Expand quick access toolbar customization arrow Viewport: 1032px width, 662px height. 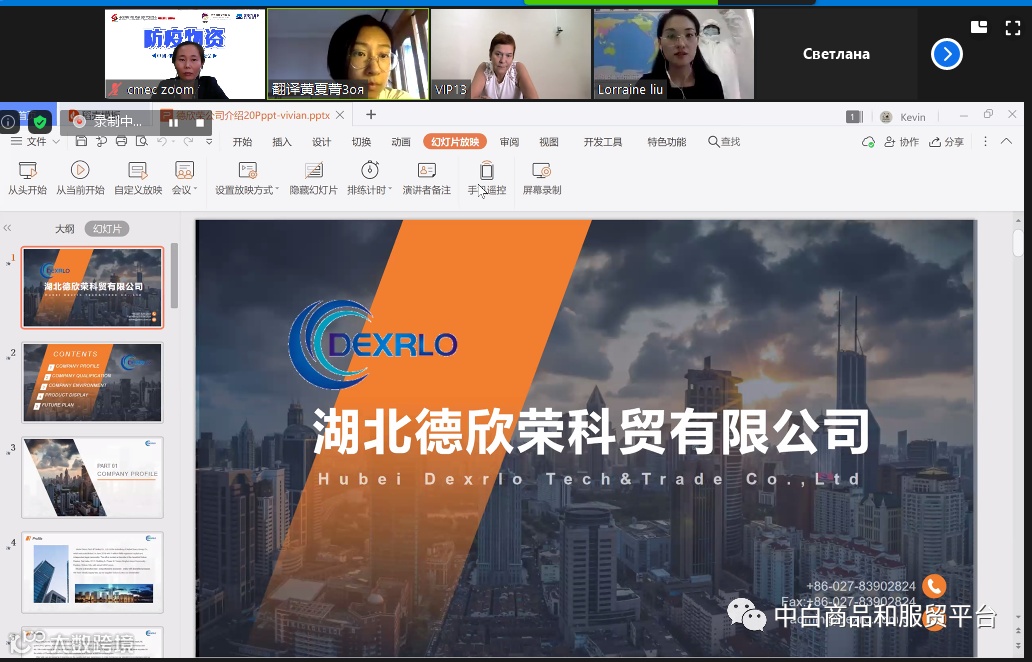(x=209, y=141)
